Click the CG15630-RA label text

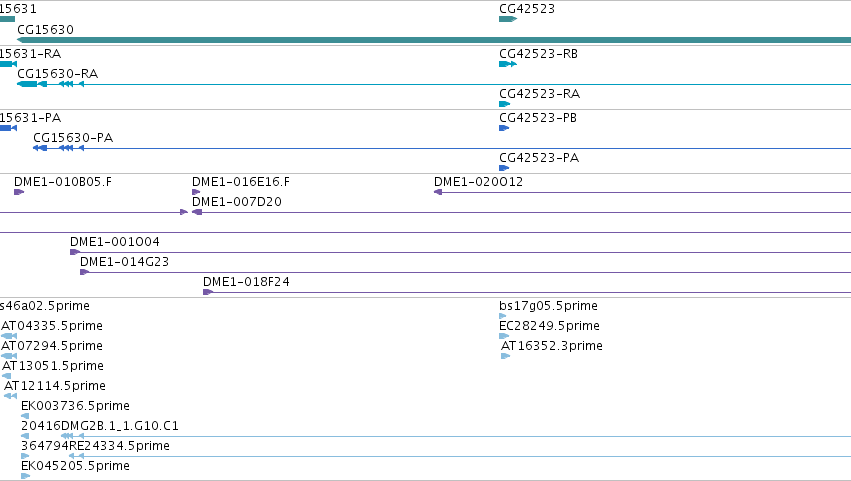58,73
